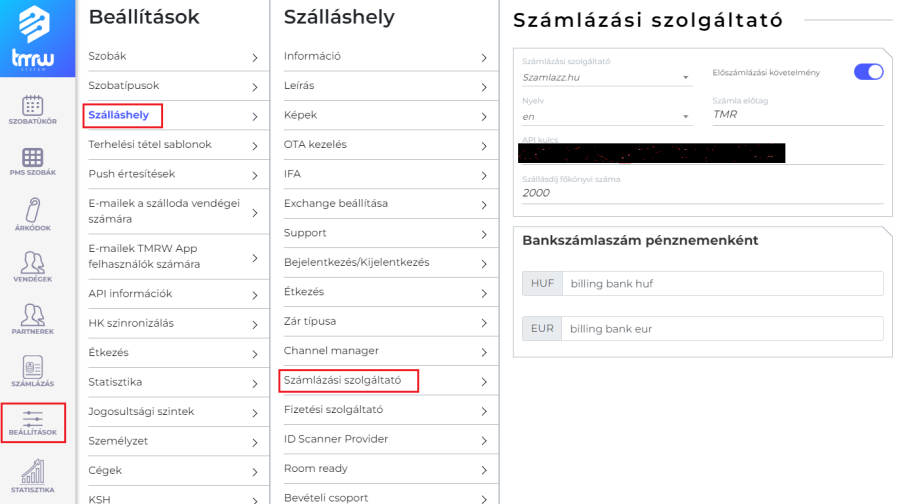Open the OTA kezelés submenu
The image size is (900, 504).
pos(385,145)
